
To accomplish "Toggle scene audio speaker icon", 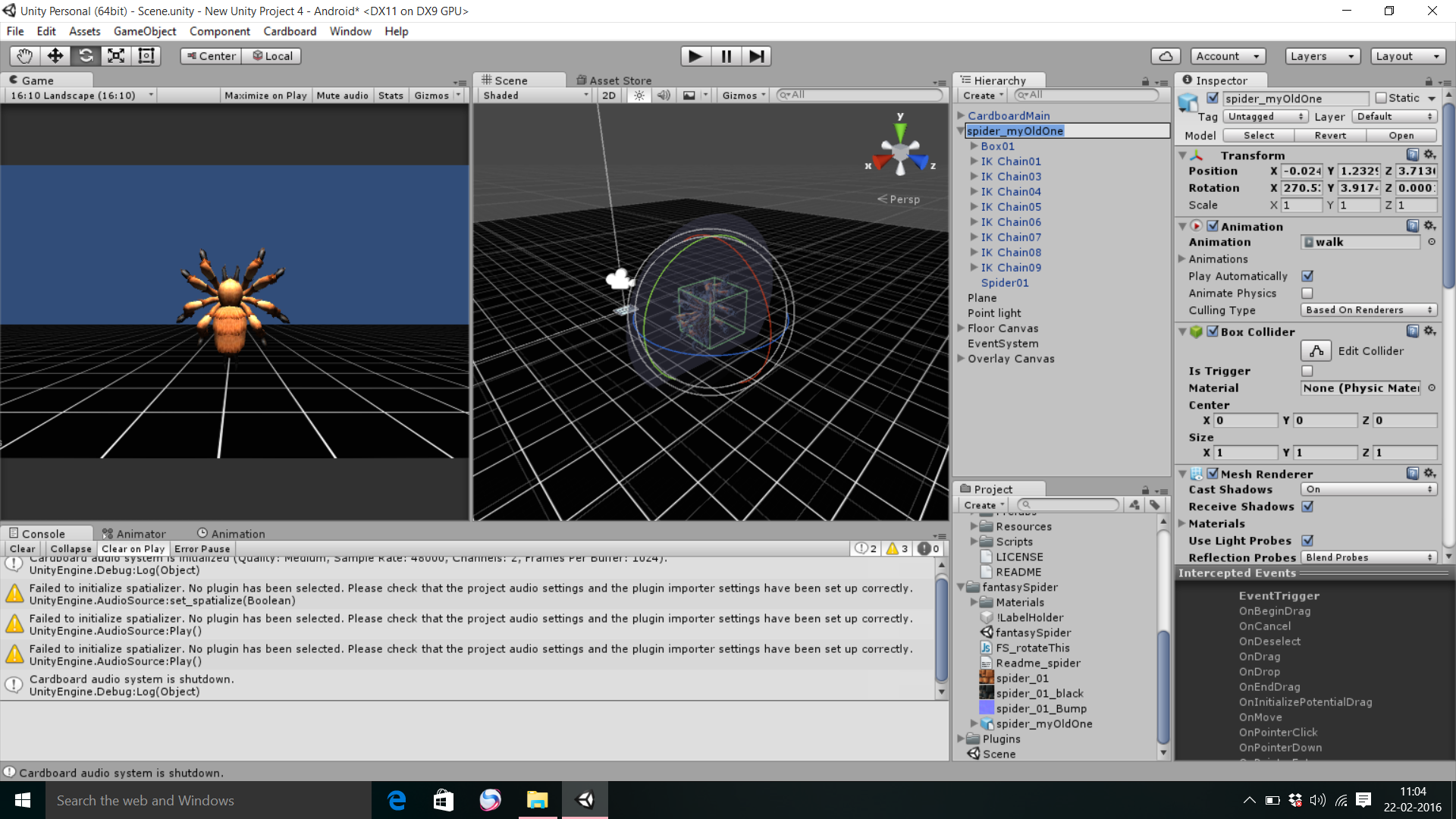I will tap(664, 96).
